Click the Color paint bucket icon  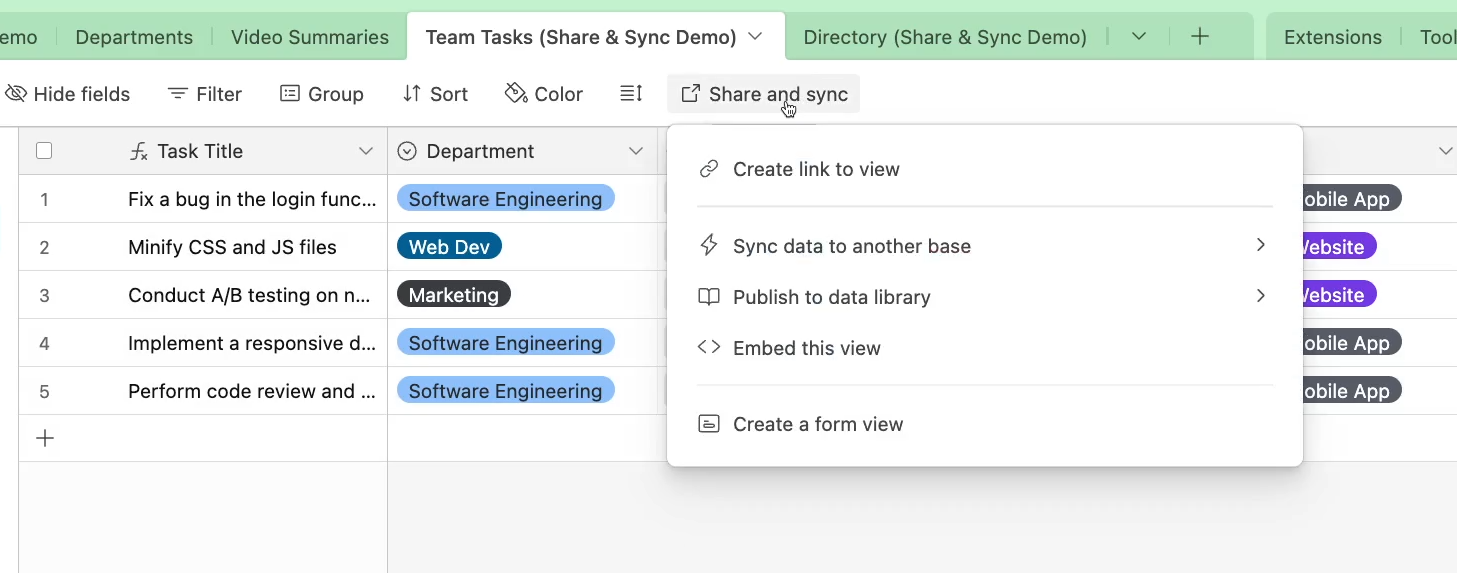516,94
